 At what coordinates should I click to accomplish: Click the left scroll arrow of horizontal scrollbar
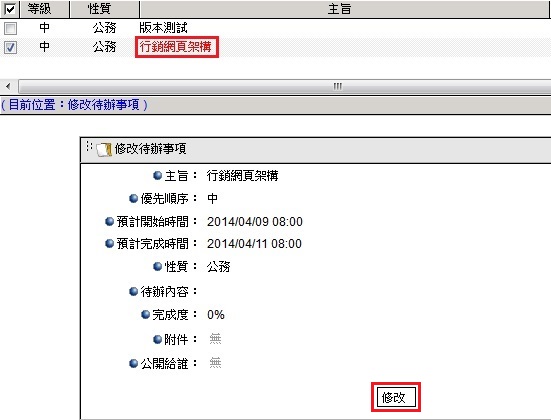point(8,86)
